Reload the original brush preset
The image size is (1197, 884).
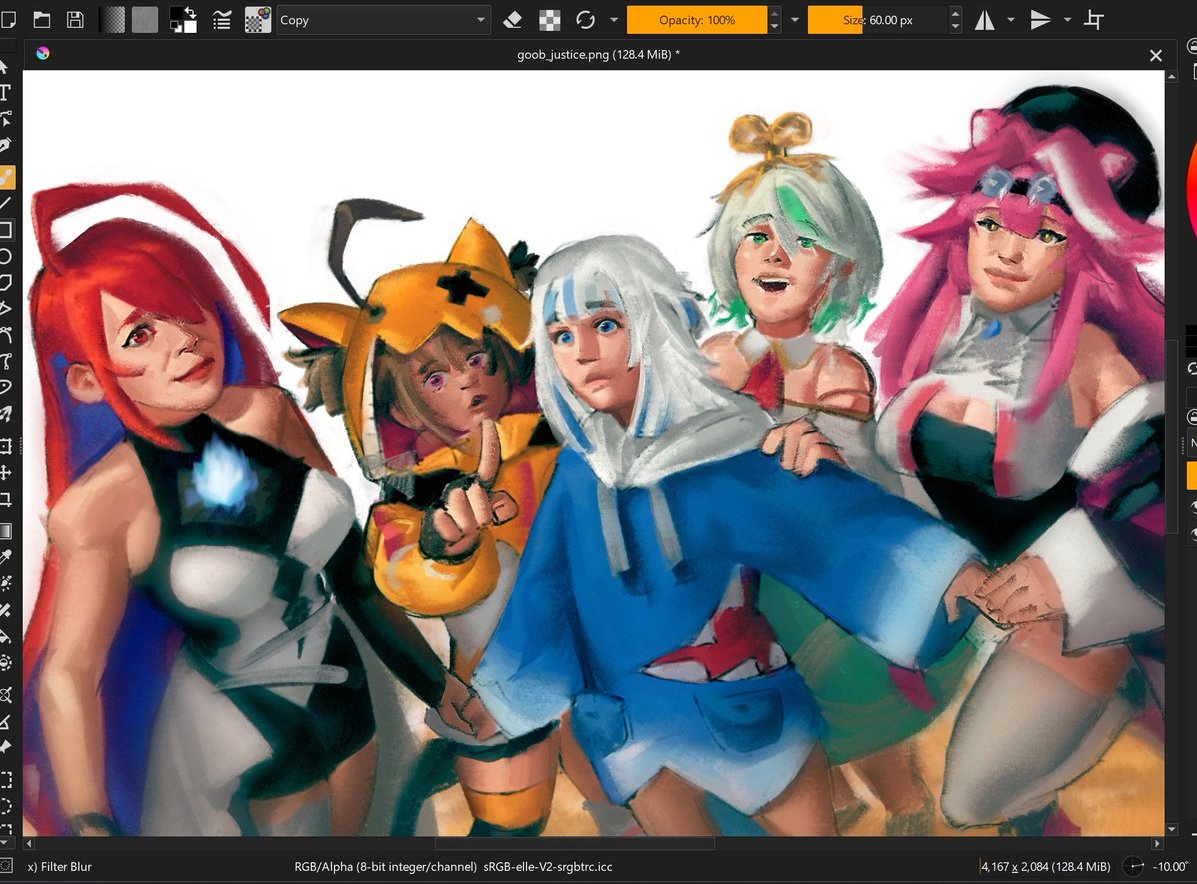[x=586, y=20]
